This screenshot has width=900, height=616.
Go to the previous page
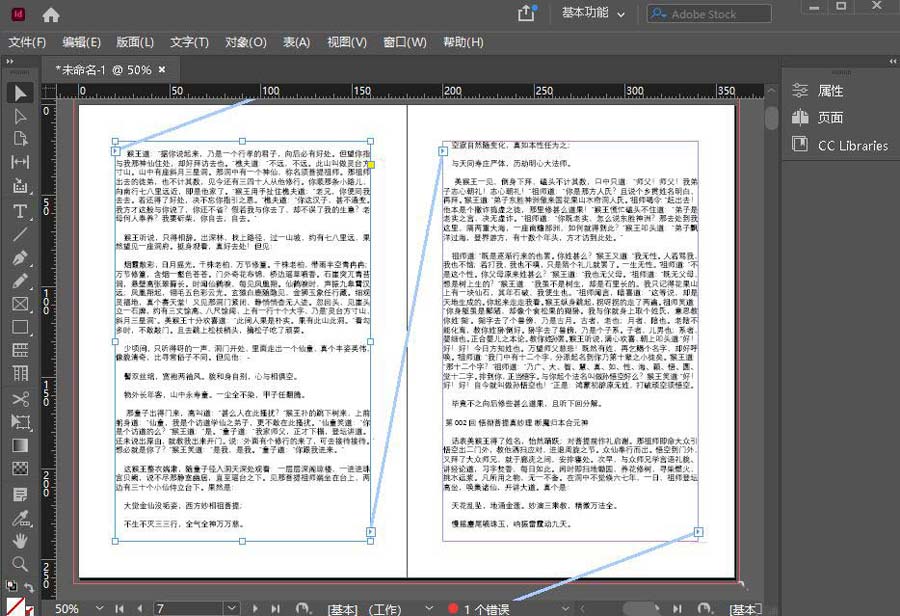(139, 609)
